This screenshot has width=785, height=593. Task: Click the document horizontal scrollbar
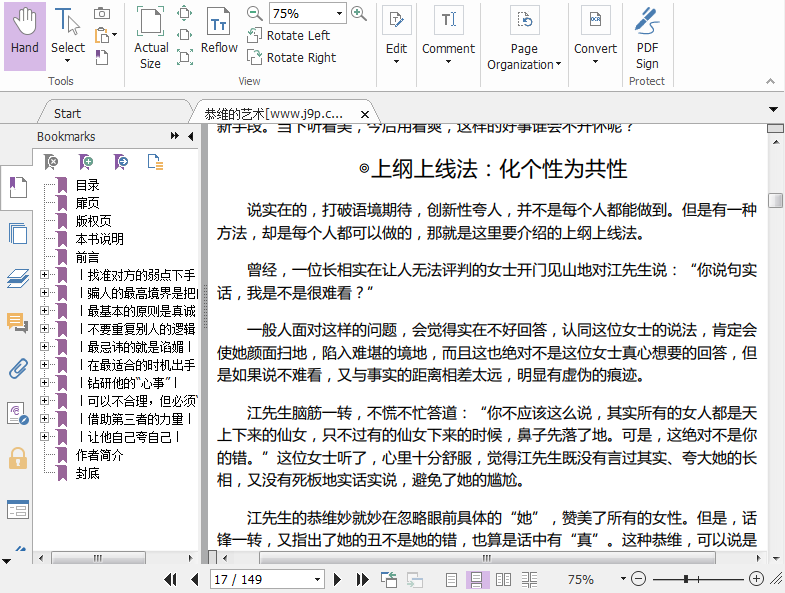click(487, 557)
